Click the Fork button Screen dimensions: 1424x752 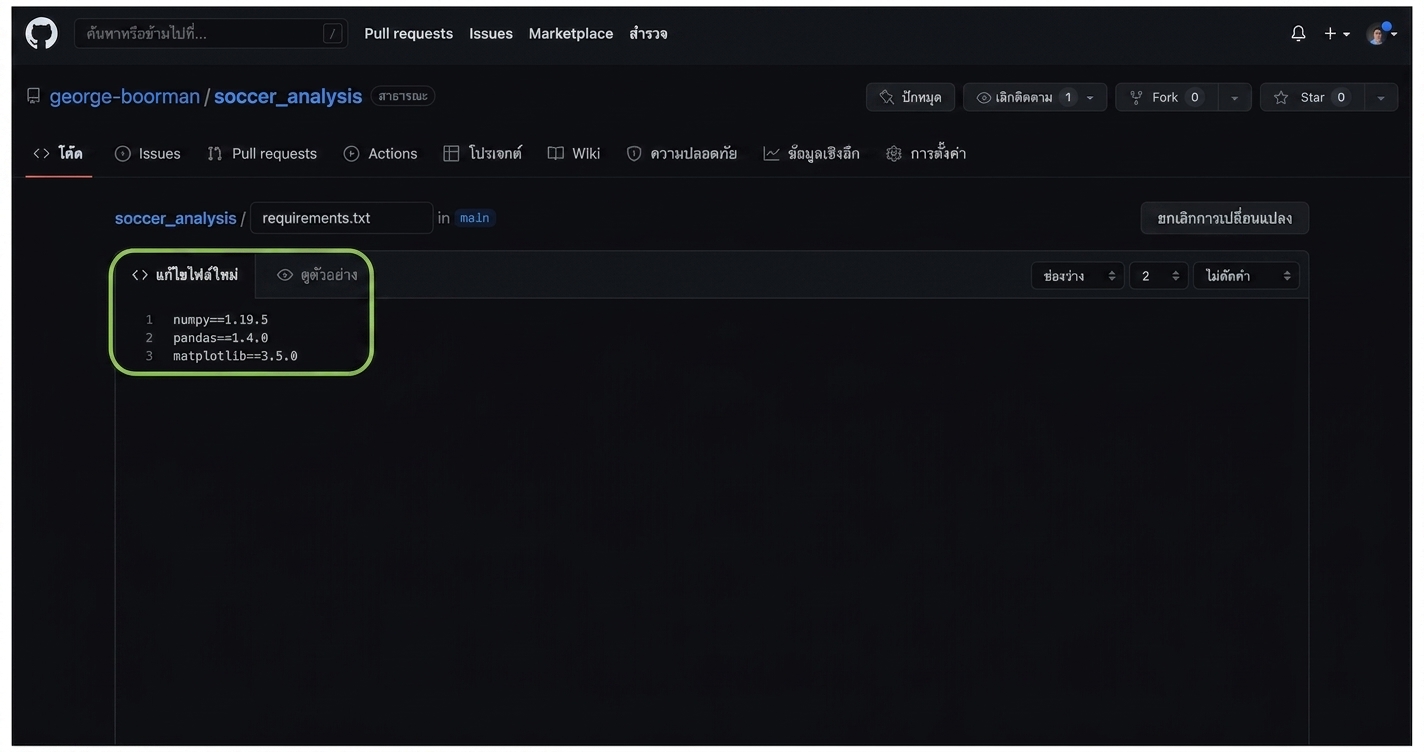tap(1167, 97)
